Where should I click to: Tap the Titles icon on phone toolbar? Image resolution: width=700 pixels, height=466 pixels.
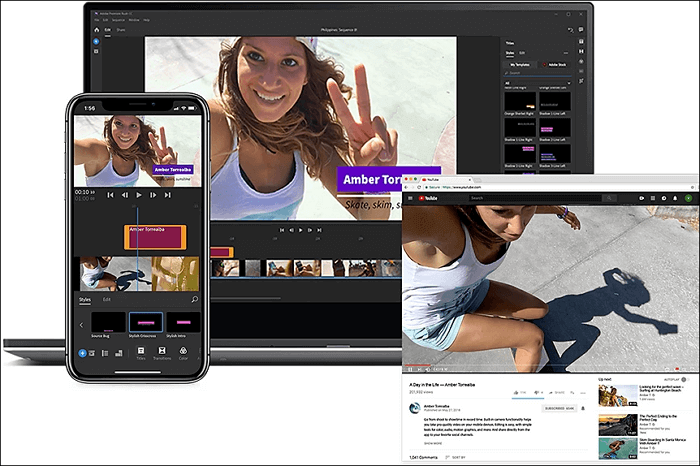140,353
